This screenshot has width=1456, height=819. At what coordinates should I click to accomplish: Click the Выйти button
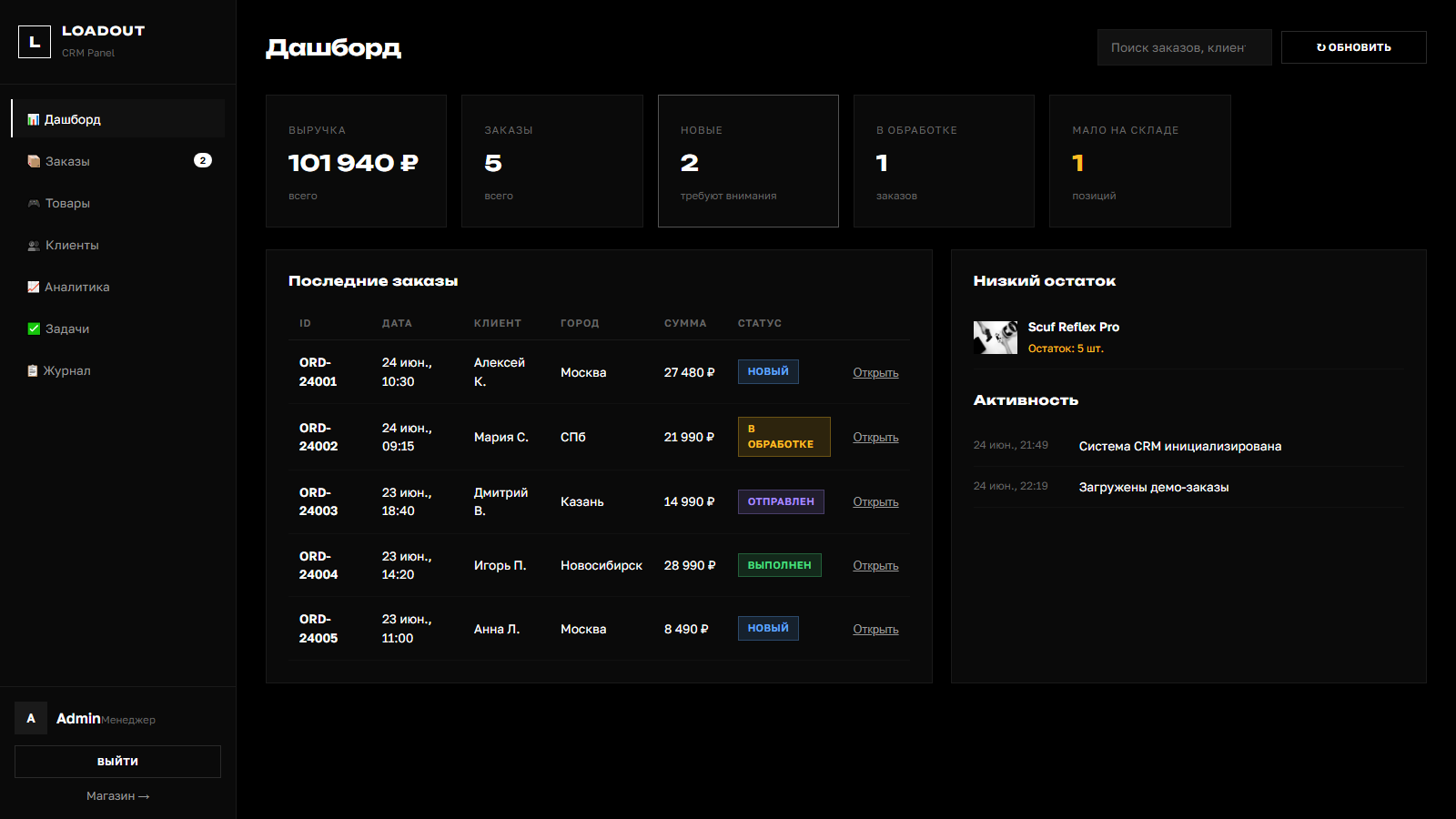[117, 762]
